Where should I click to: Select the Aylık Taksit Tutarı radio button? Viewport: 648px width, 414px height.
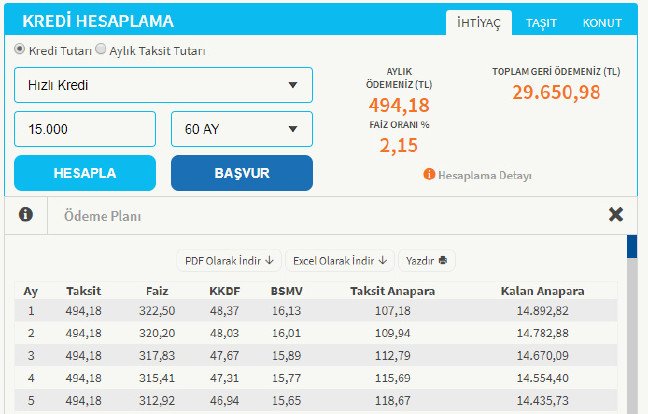coord(100,49)
